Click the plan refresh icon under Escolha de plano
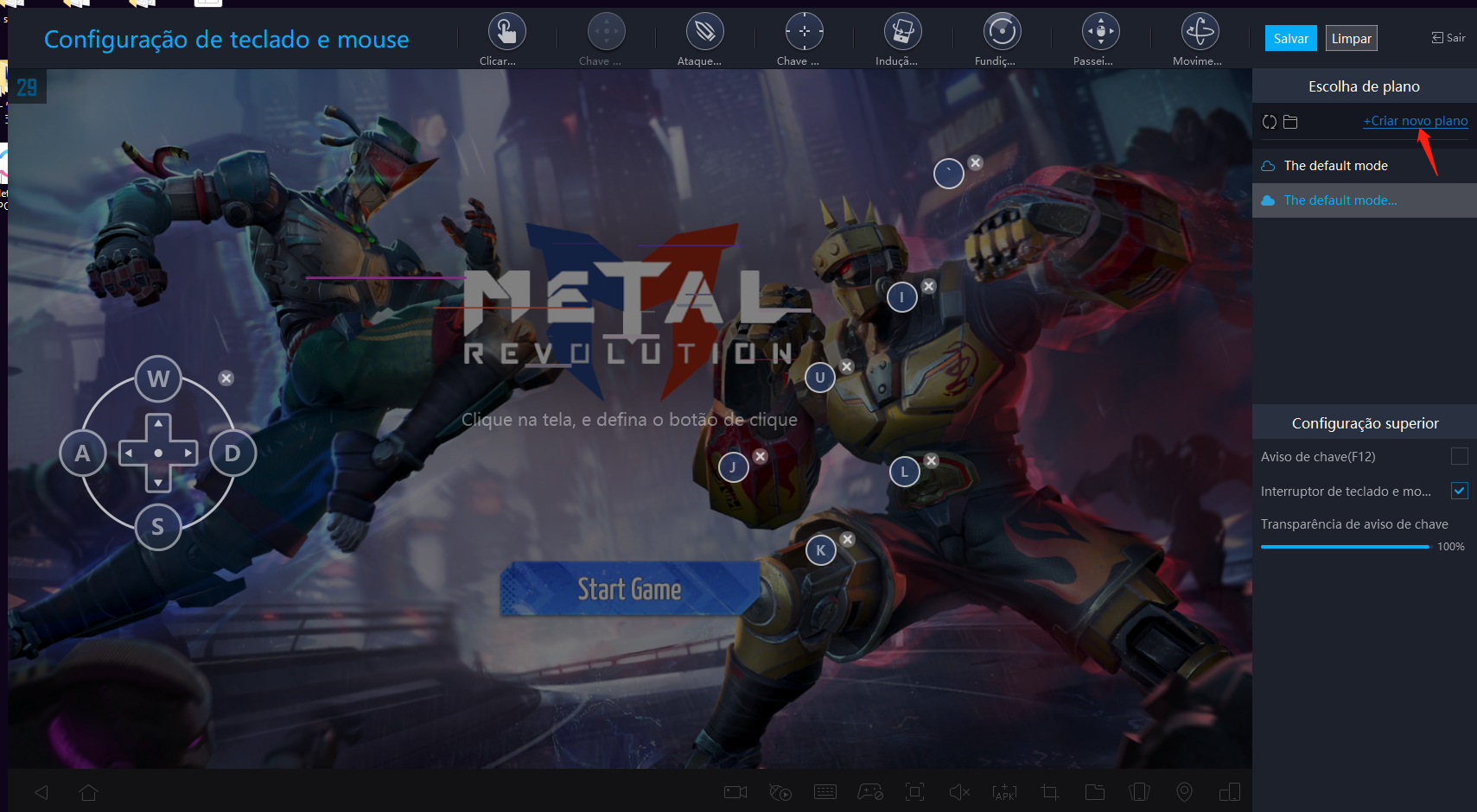The height and width of the screenshot is (812, 1477). [x=1268, y=122]
